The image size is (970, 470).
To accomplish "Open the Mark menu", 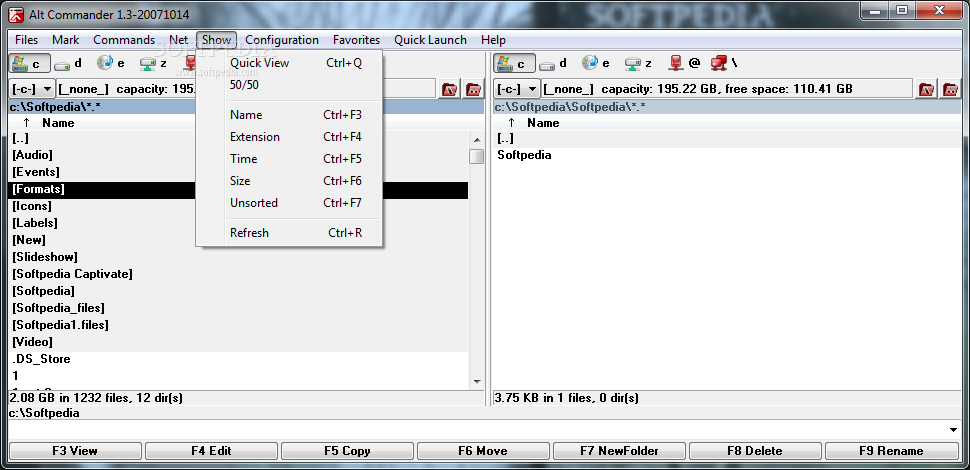I will tap(66, 40).
